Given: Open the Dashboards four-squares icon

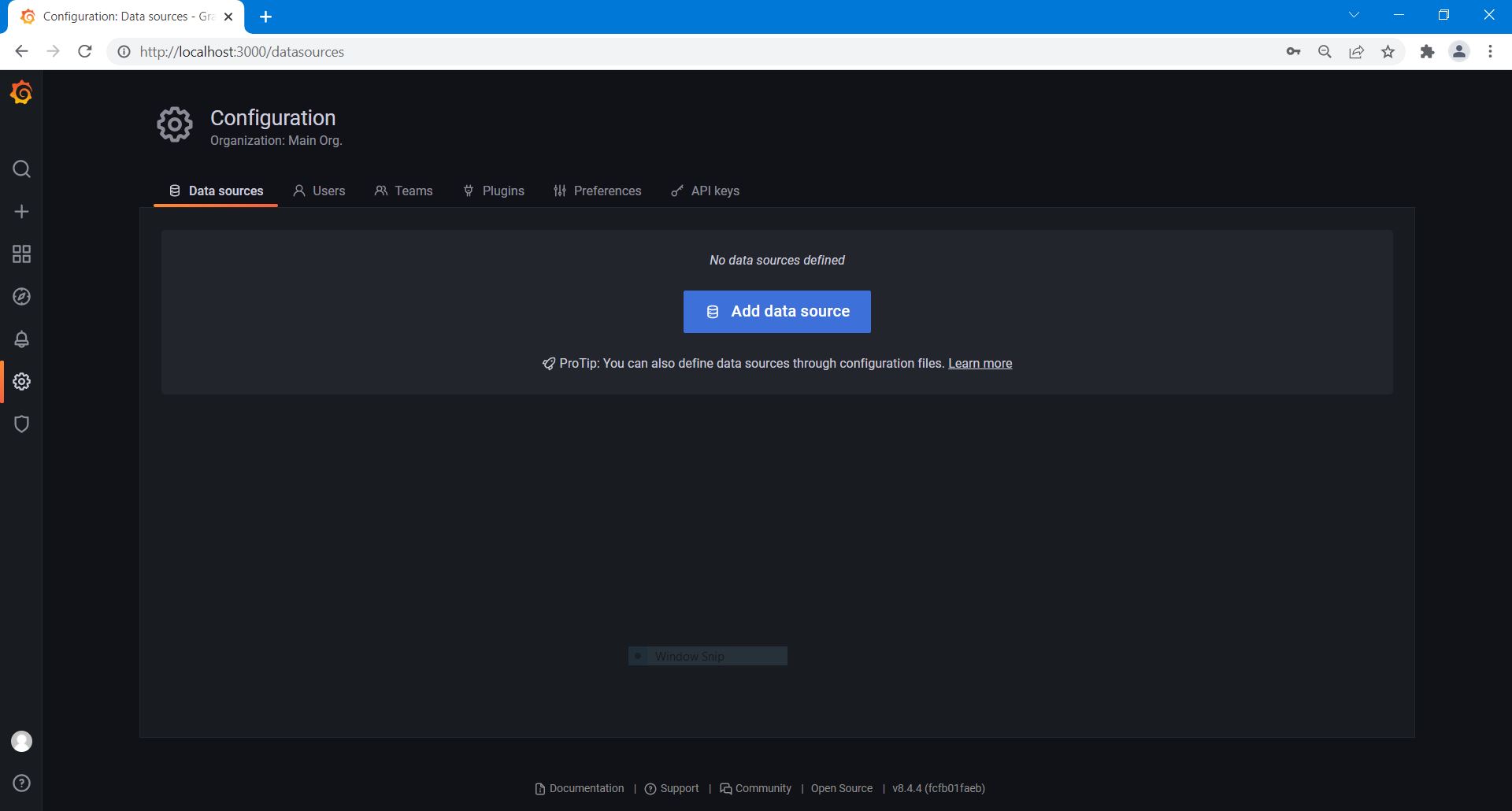Looking at the screenshot, I should pyautogui.click(x=21, y=254).
